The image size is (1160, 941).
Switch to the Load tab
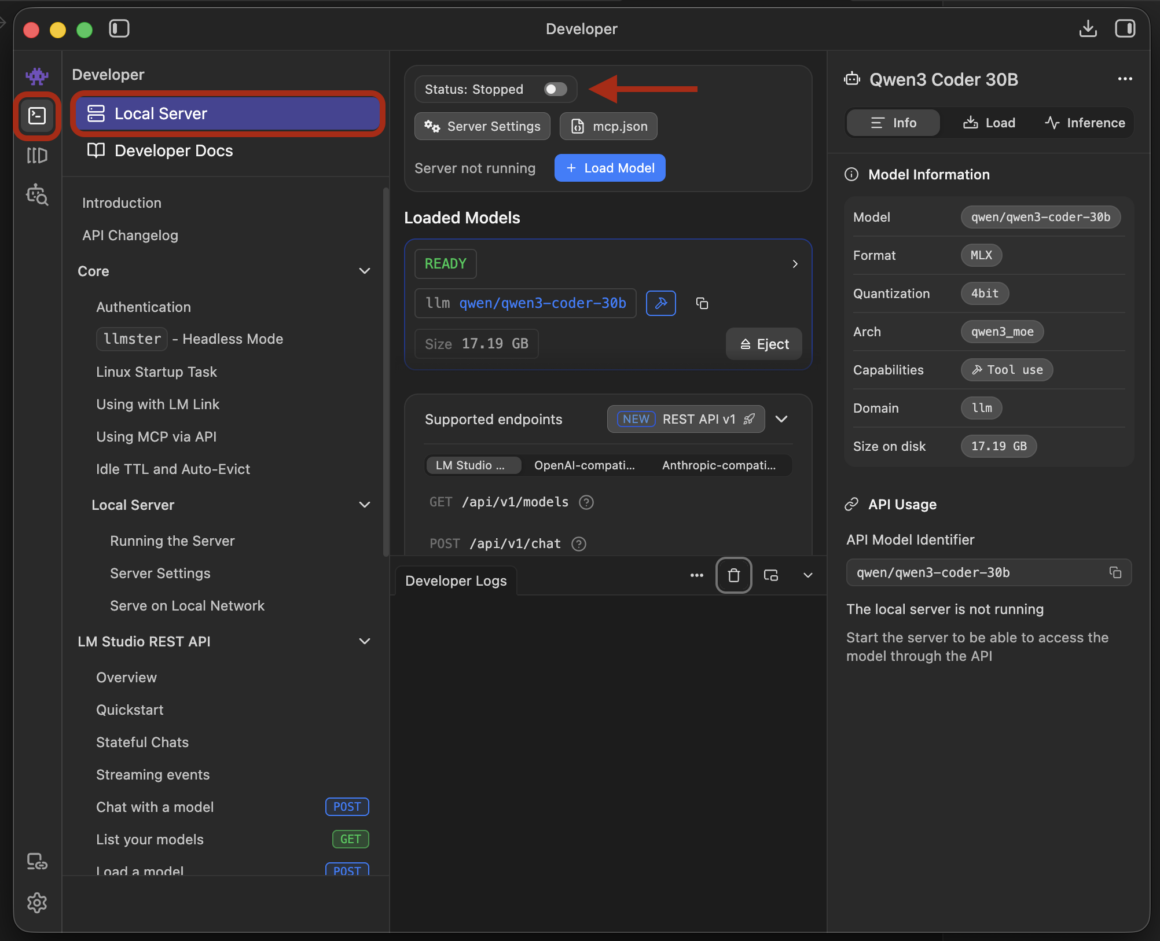pos(989,123)
